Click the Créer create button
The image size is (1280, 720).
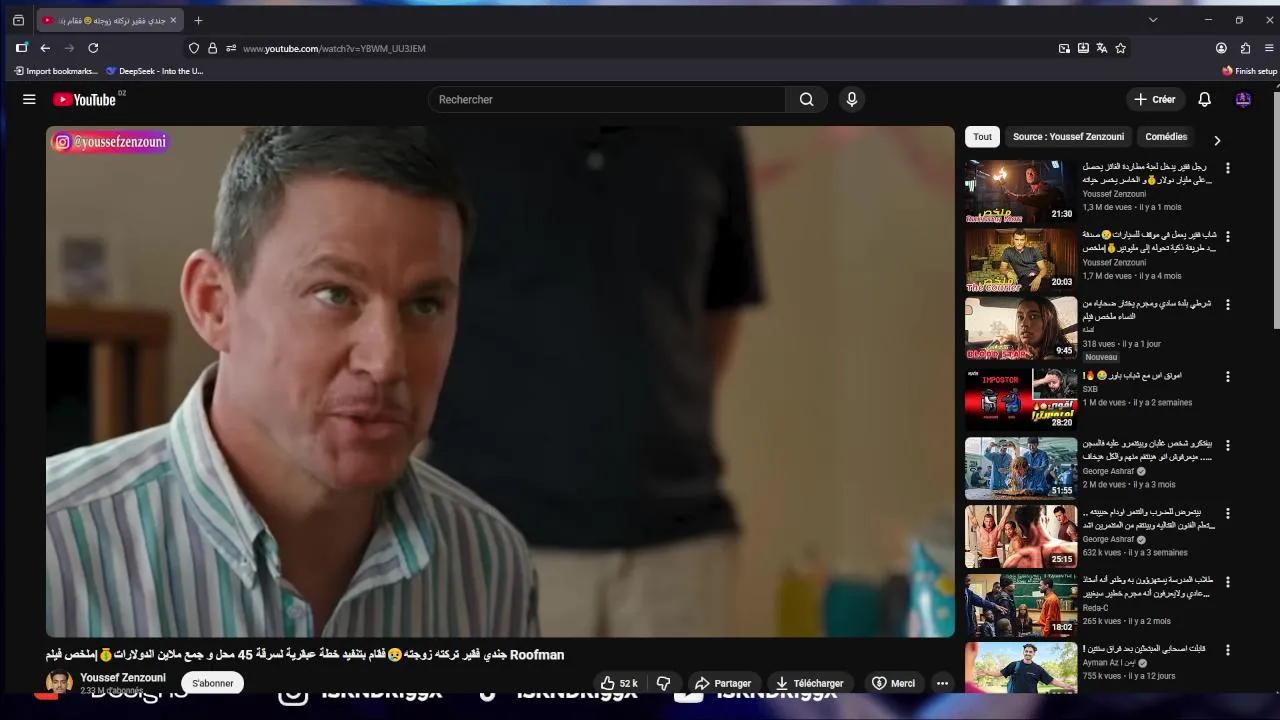pyautogui.click(x=1155, y=99)
